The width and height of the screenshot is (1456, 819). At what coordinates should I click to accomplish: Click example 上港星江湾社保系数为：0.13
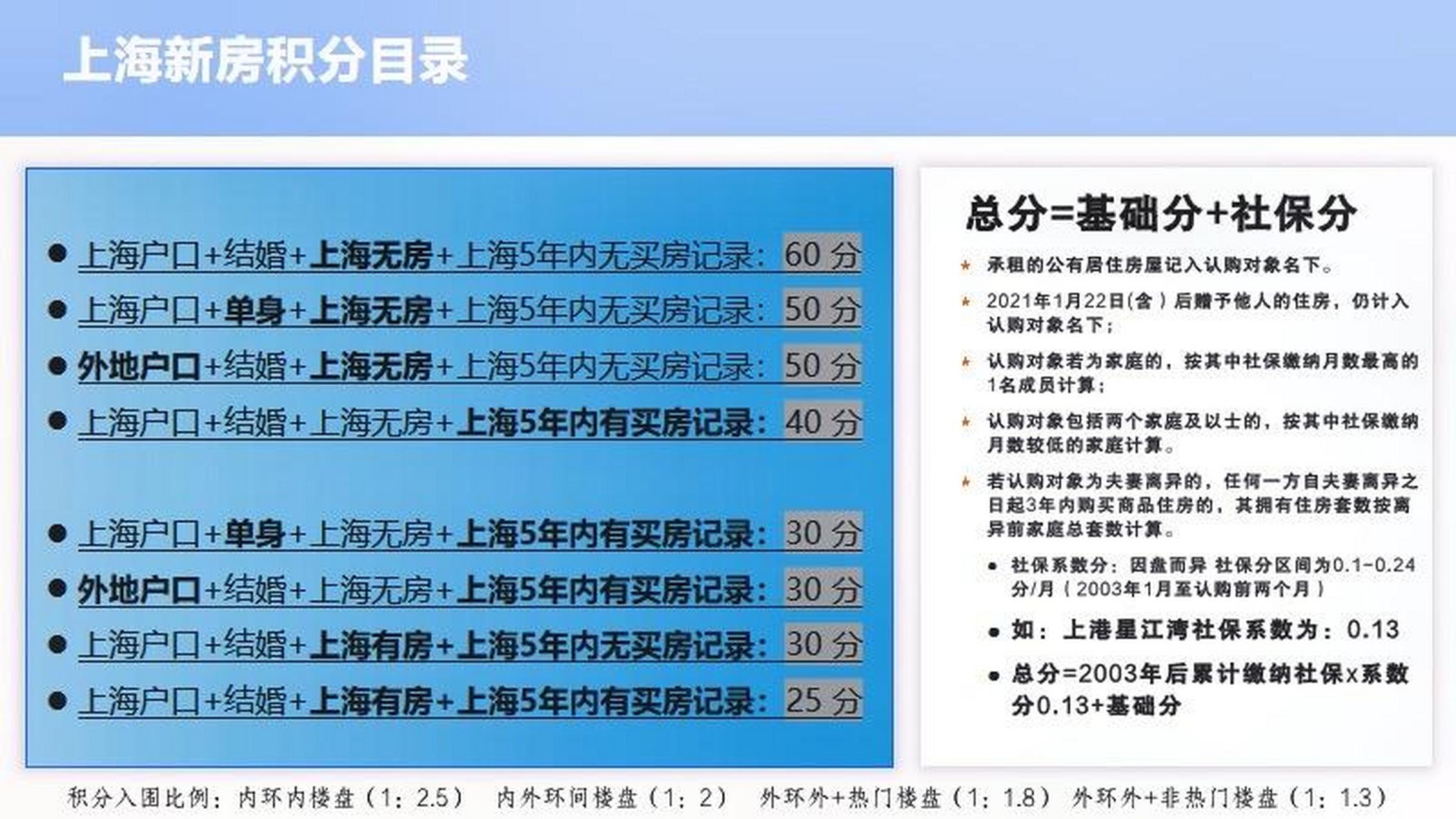(x=1205, y=630)
